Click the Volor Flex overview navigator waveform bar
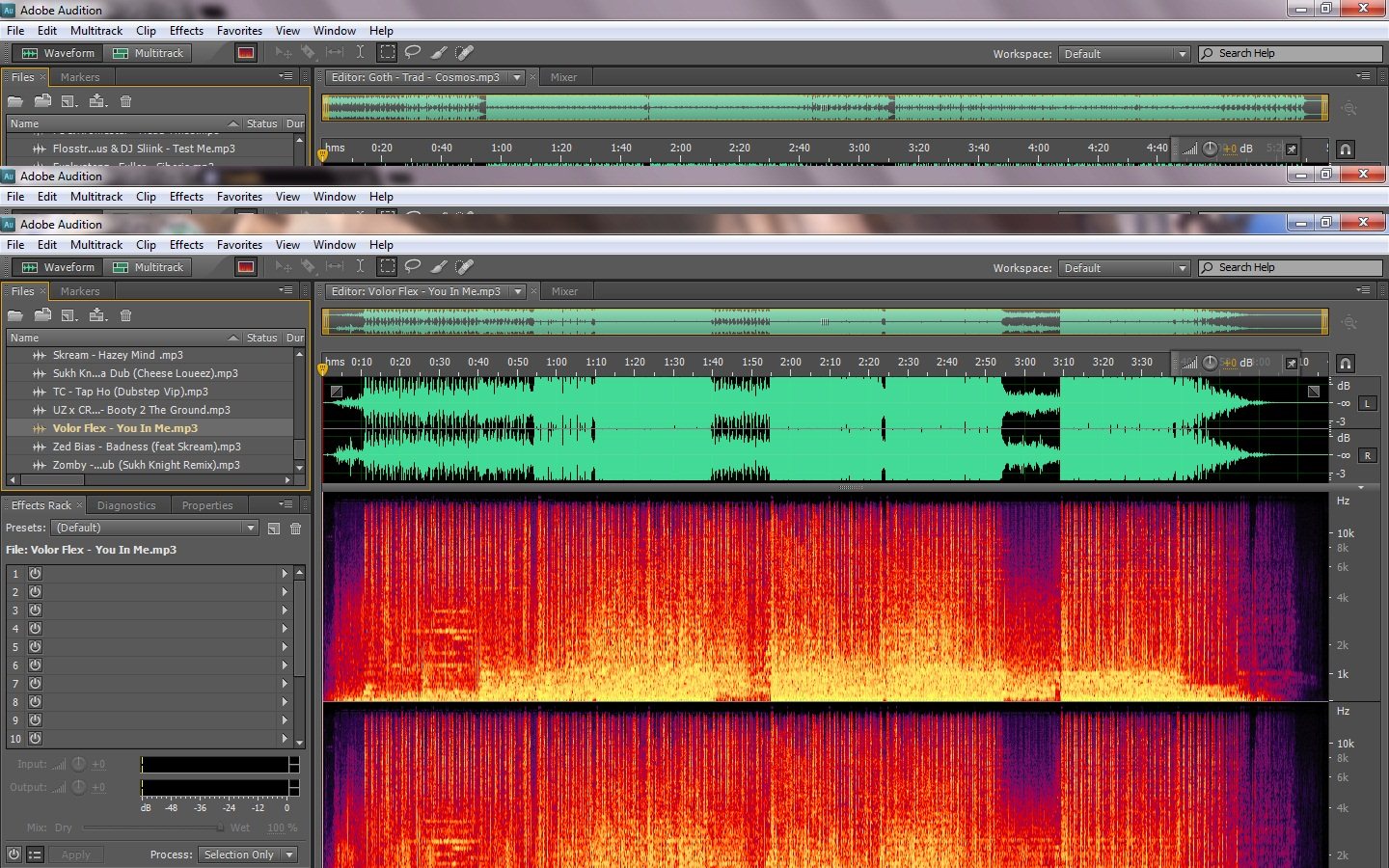 (x=825, y=322)
